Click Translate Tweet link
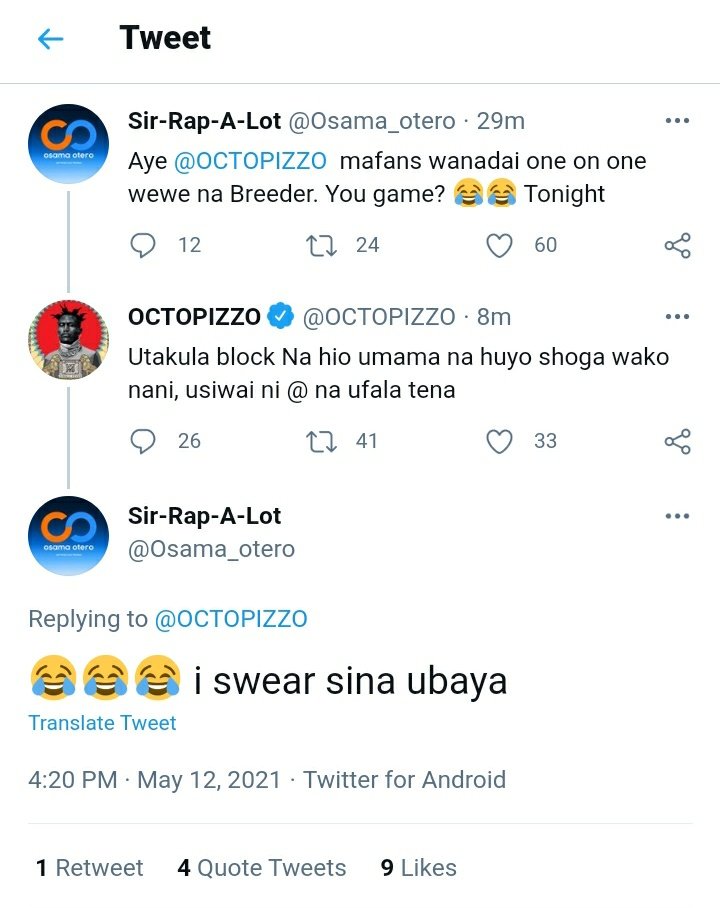720x908 pixels. [x=102, y=723]
